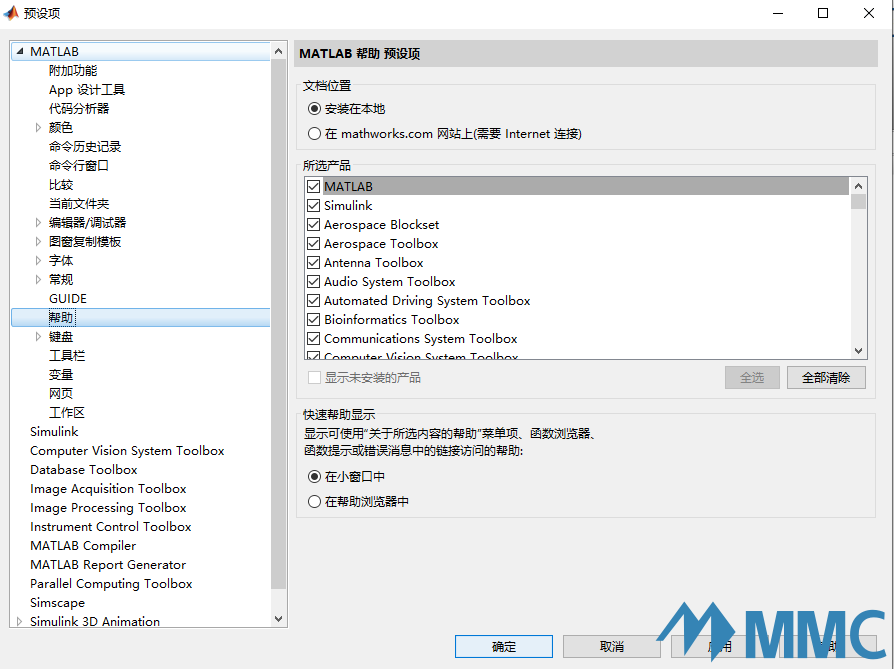This screenshot has height=669, width=894.
Task: Select the local installation documentation radio button (安装在本地)
Action: 314,108
